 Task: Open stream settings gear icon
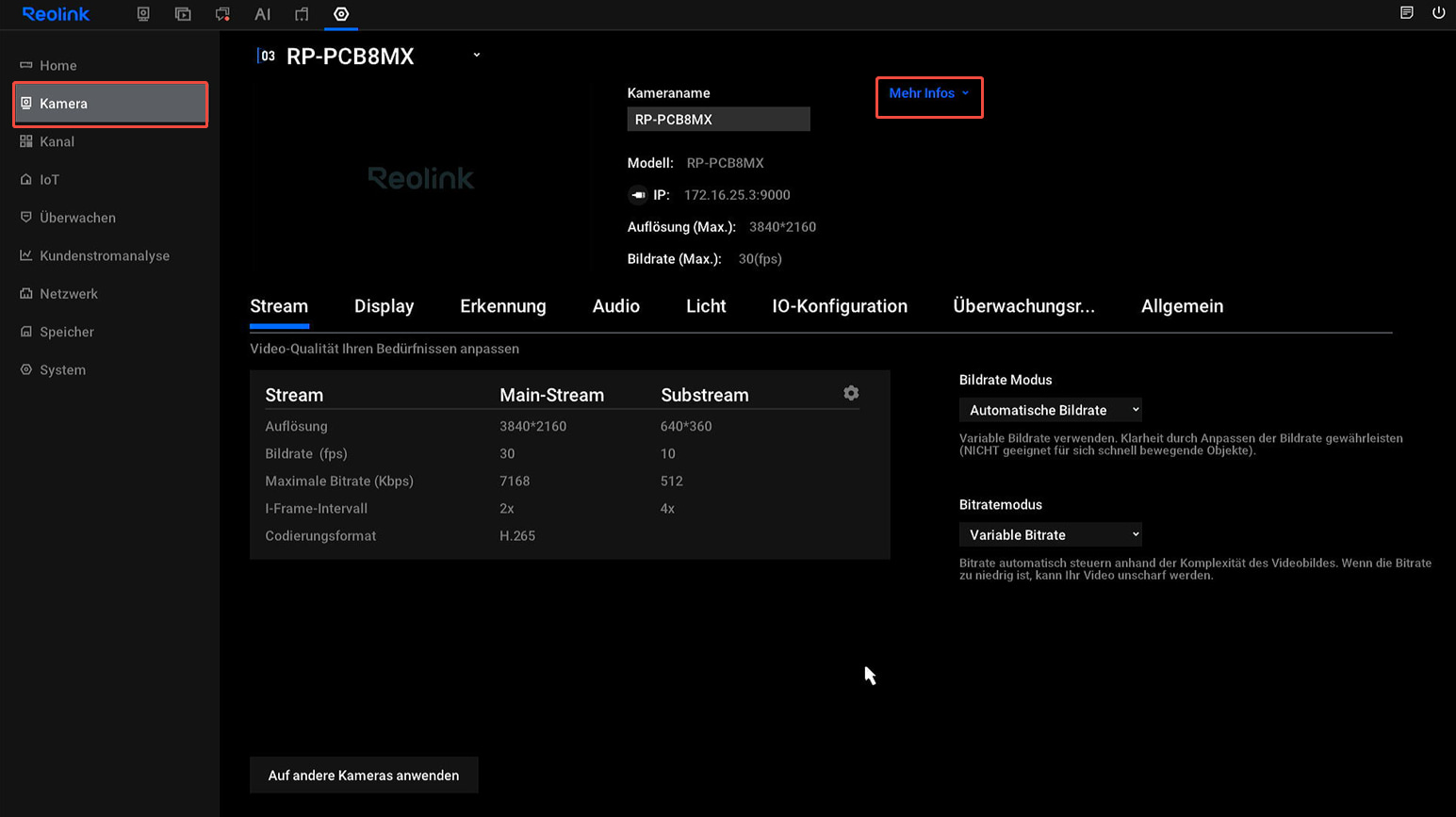click(x=851, y=393)
